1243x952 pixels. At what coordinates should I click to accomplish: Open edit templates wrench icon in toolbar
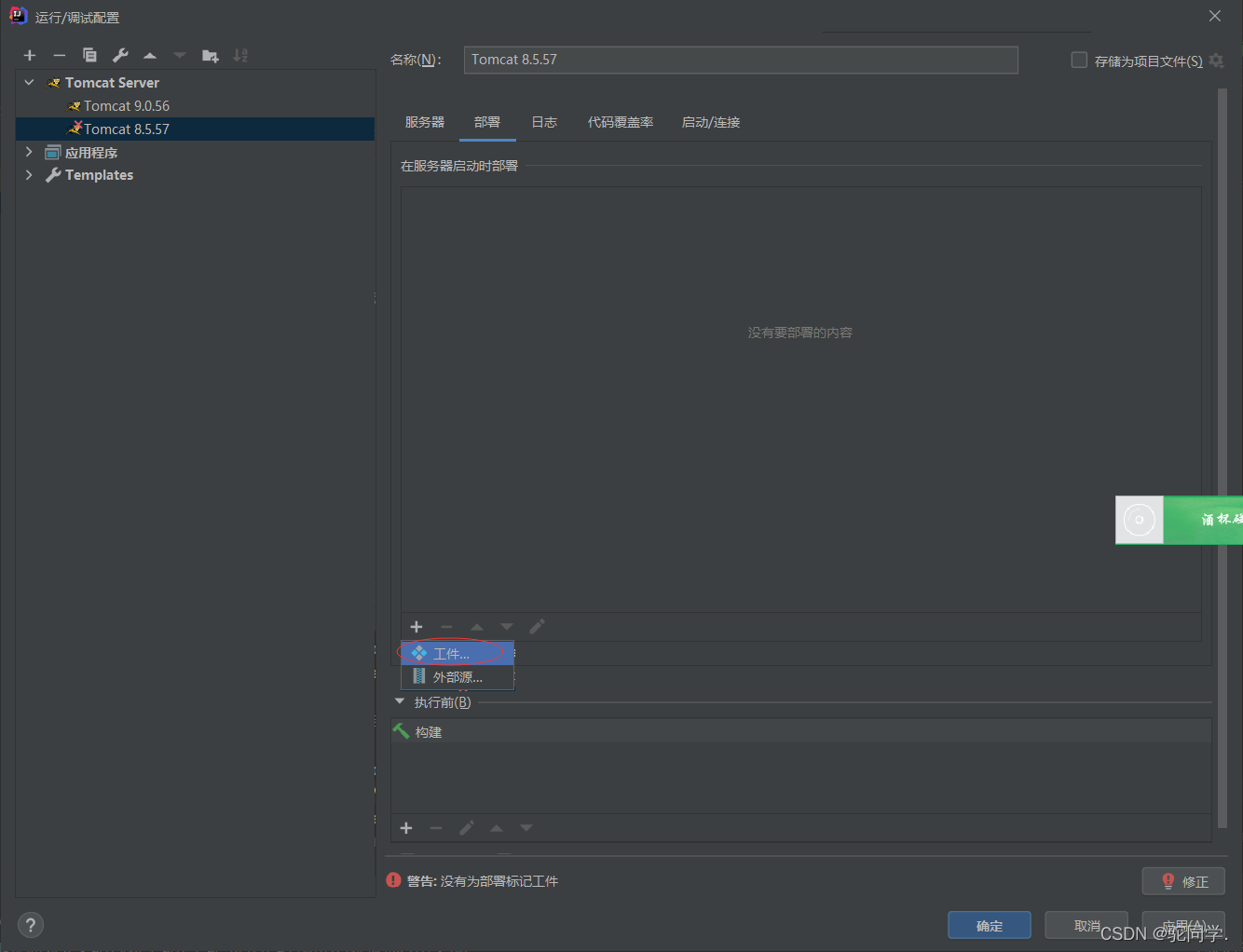[x=120, y=56]
